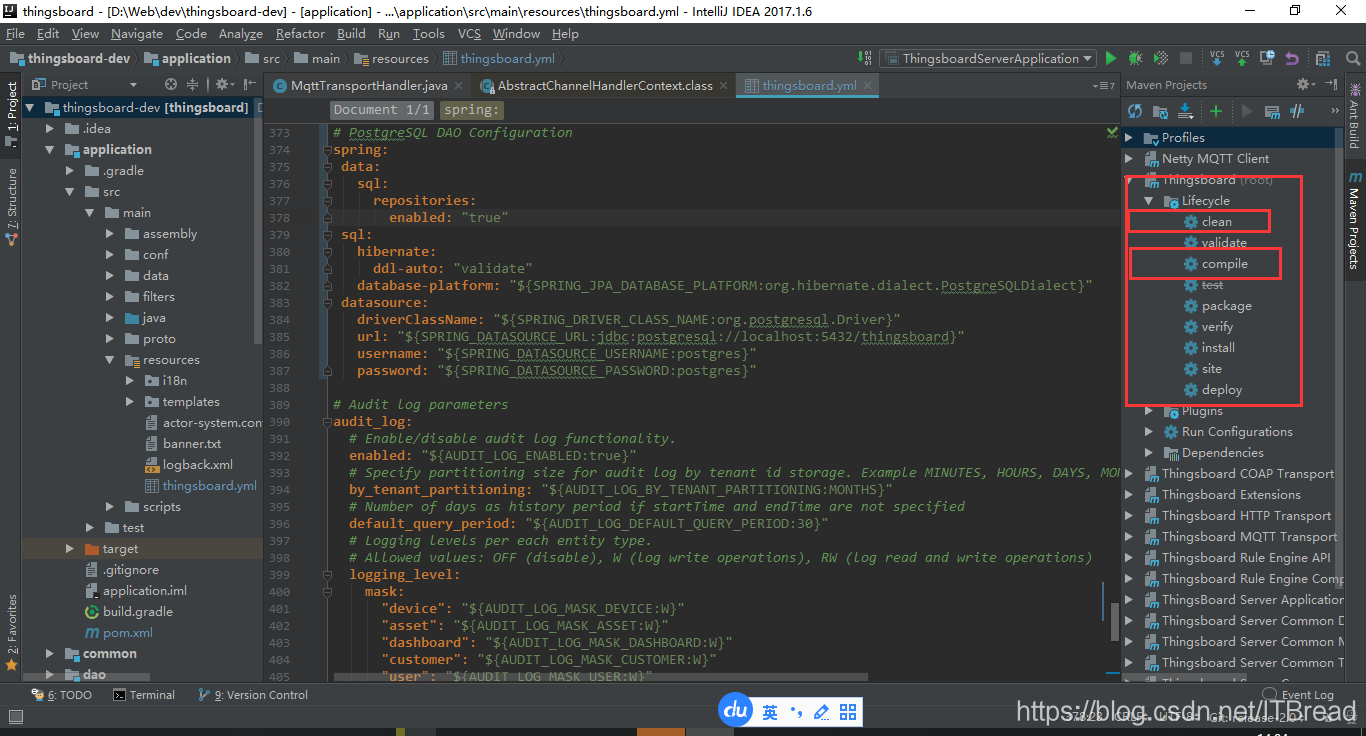Toggle the Terminal tool window
This screenshot has width=1366, height=736.
143,695
